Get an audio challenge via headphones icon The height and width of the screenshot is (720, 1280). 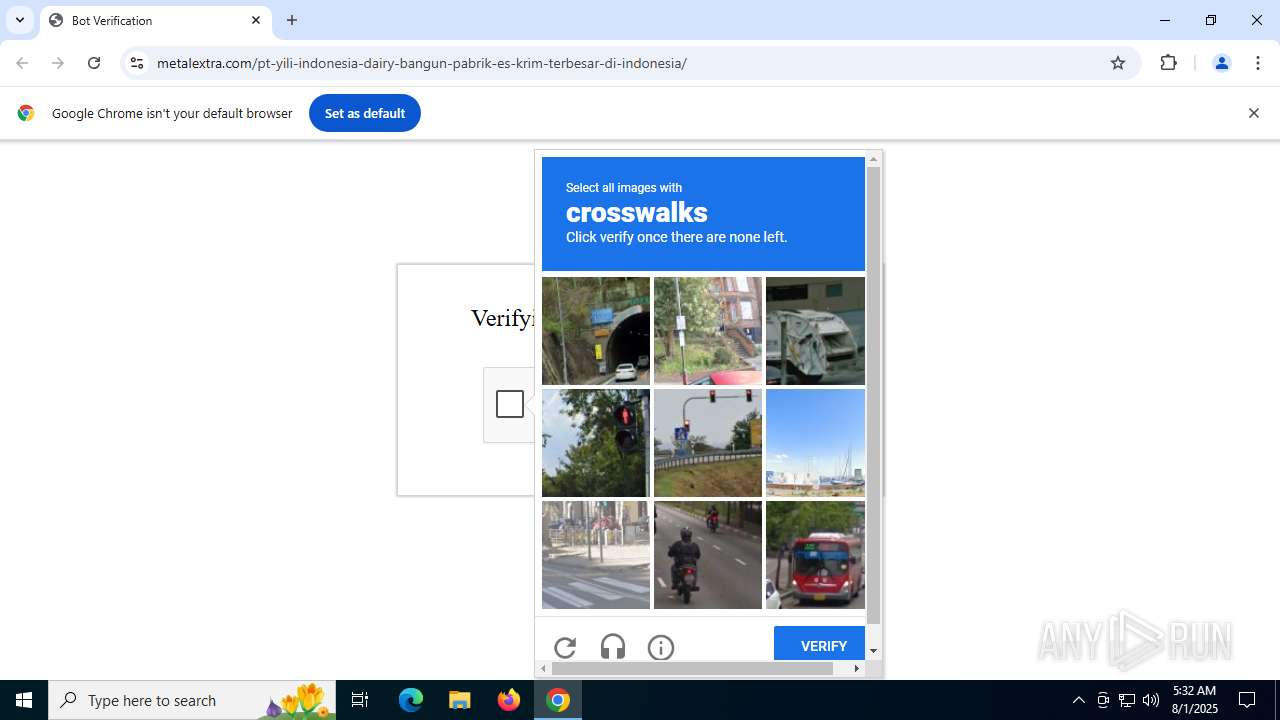point(613,647)
